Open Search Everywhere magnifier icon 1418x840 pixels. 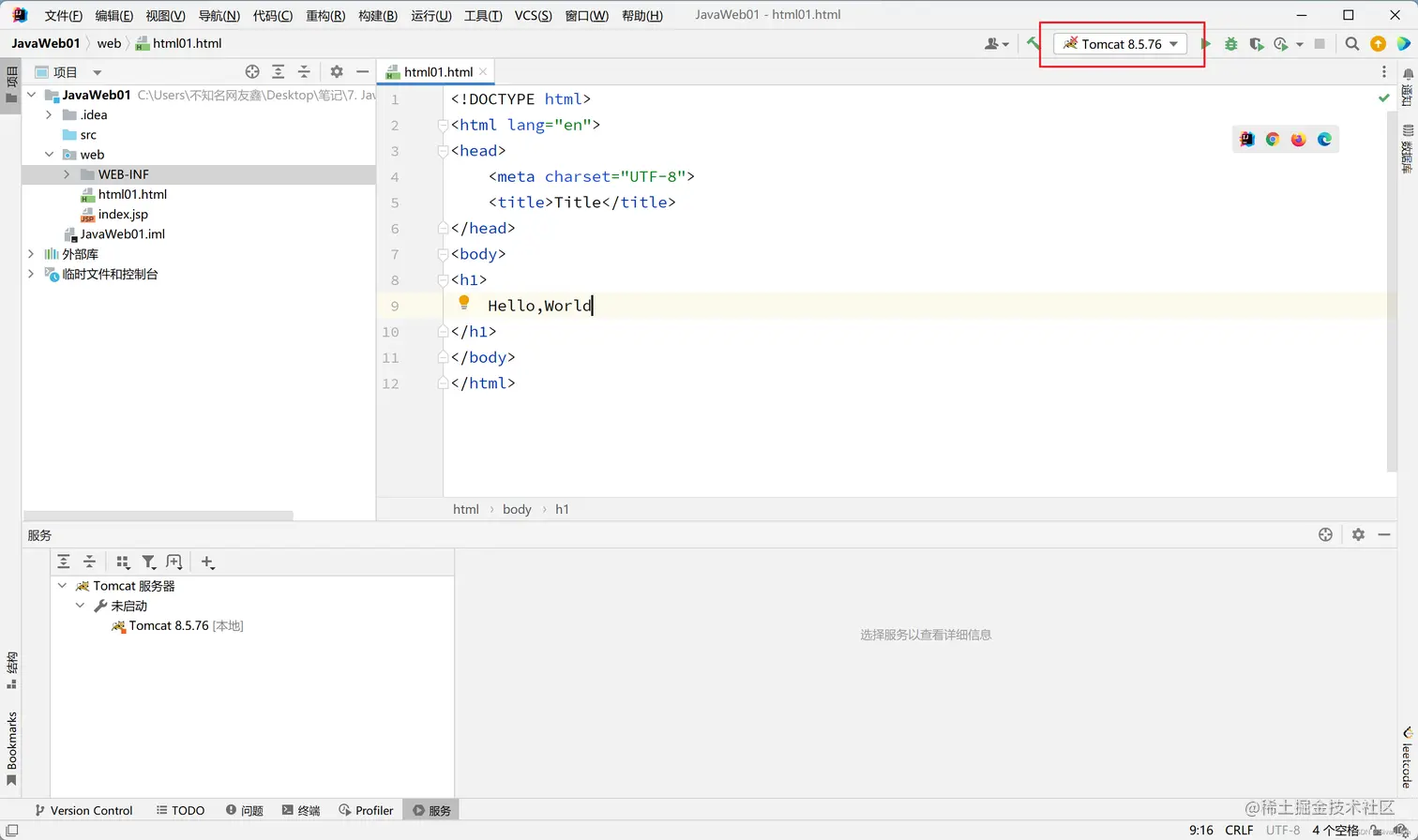[x=1351, y=44]
